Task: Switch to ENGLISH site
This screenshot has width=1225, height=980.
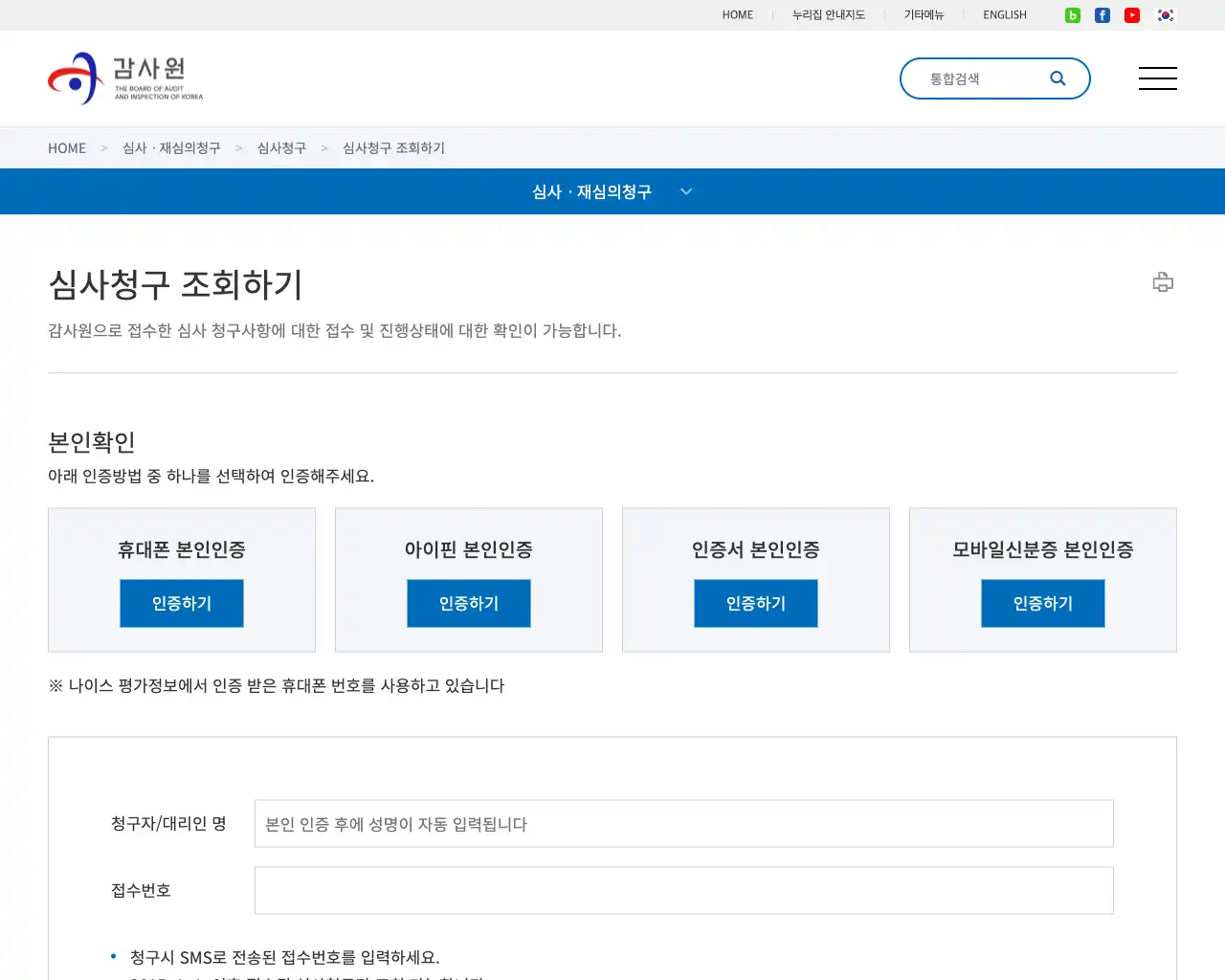Action: (x=1005, y=15)
